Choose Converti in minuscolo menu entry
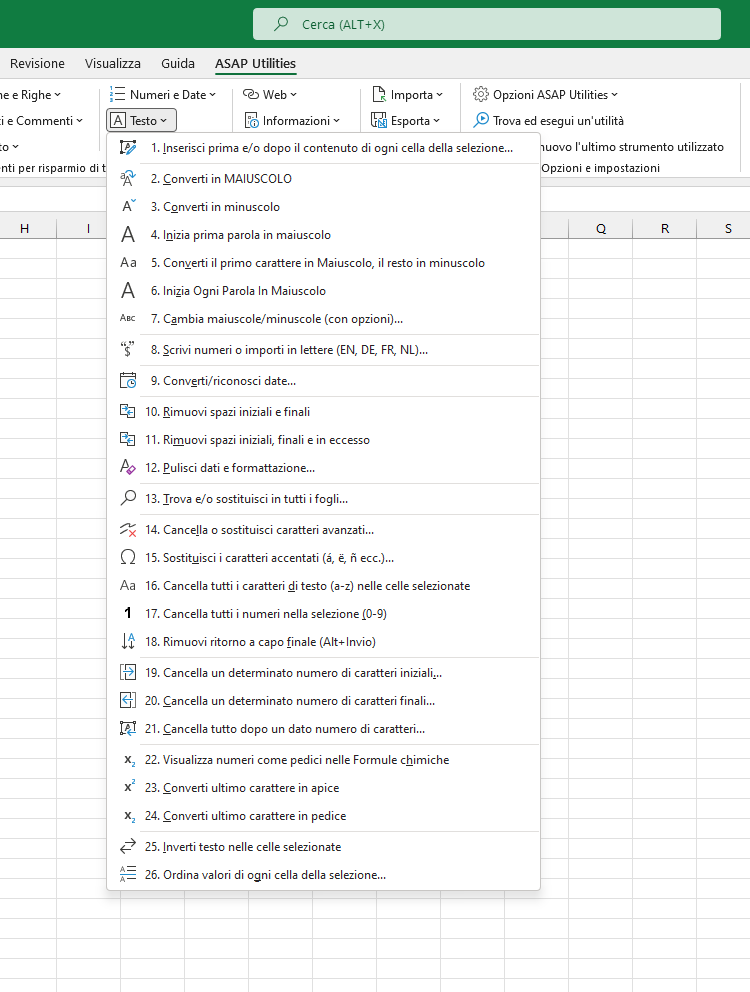The height and width of the screenshot is (992, 750). tap(221, 207)
